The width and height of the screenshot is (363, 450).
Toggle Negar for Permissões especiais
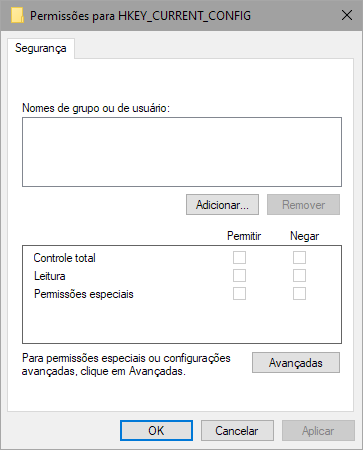(x=299, y=294)
